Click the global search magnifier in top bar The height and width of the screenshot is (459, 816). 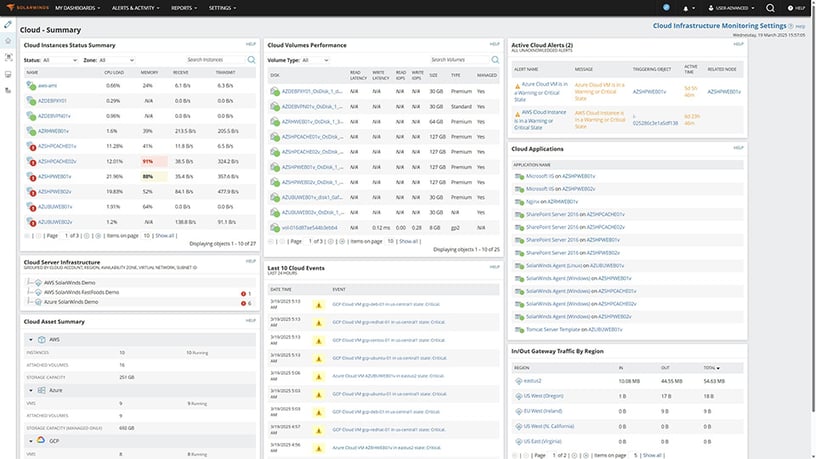[x=770, y=8]
